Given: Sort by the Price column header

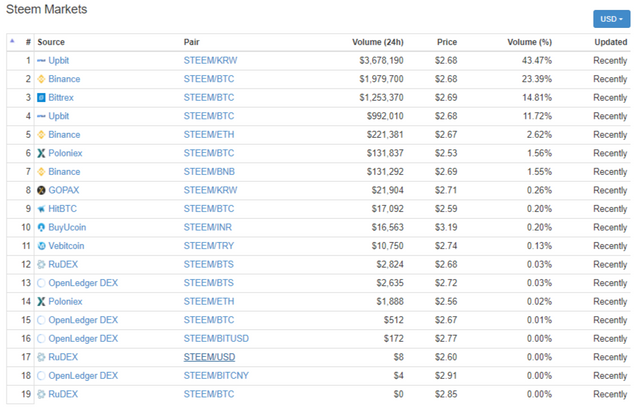Looking at the screenshot, I should click(447, 42).
